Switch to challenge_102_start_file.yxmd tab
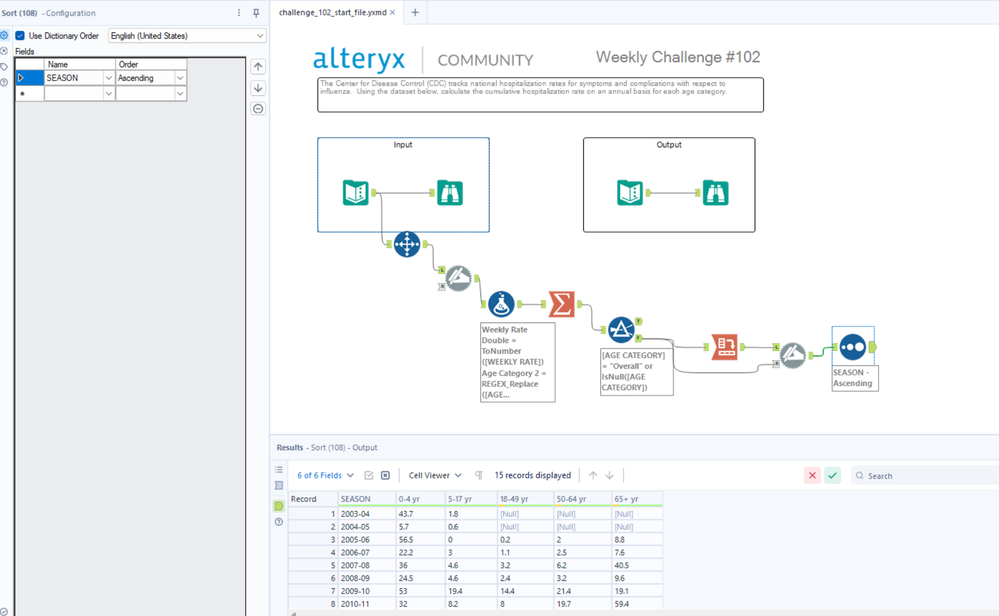Image resolution: width=999 pixels, height=616 pixels. tap(333, 13)
